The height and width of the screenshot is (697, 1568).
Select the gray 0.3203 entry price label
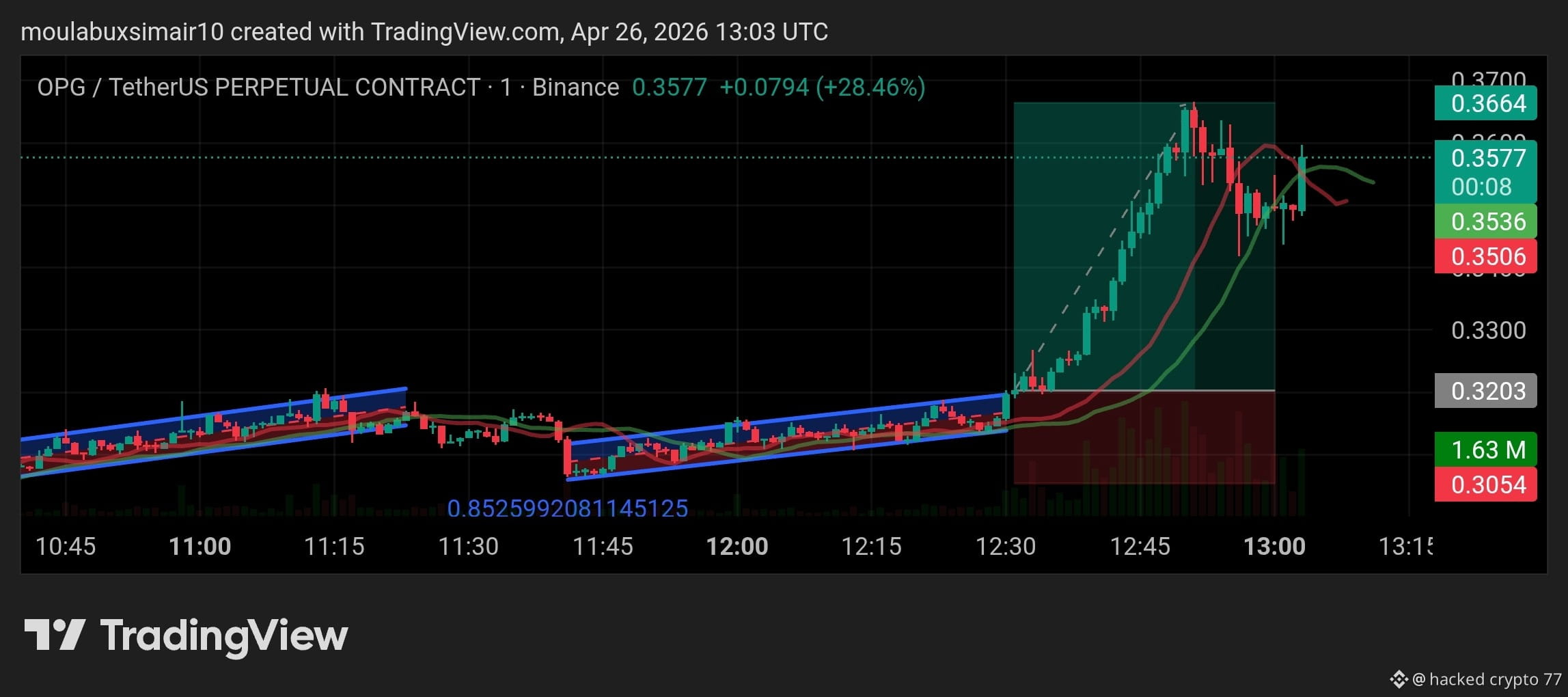(x=1485, y=391)
